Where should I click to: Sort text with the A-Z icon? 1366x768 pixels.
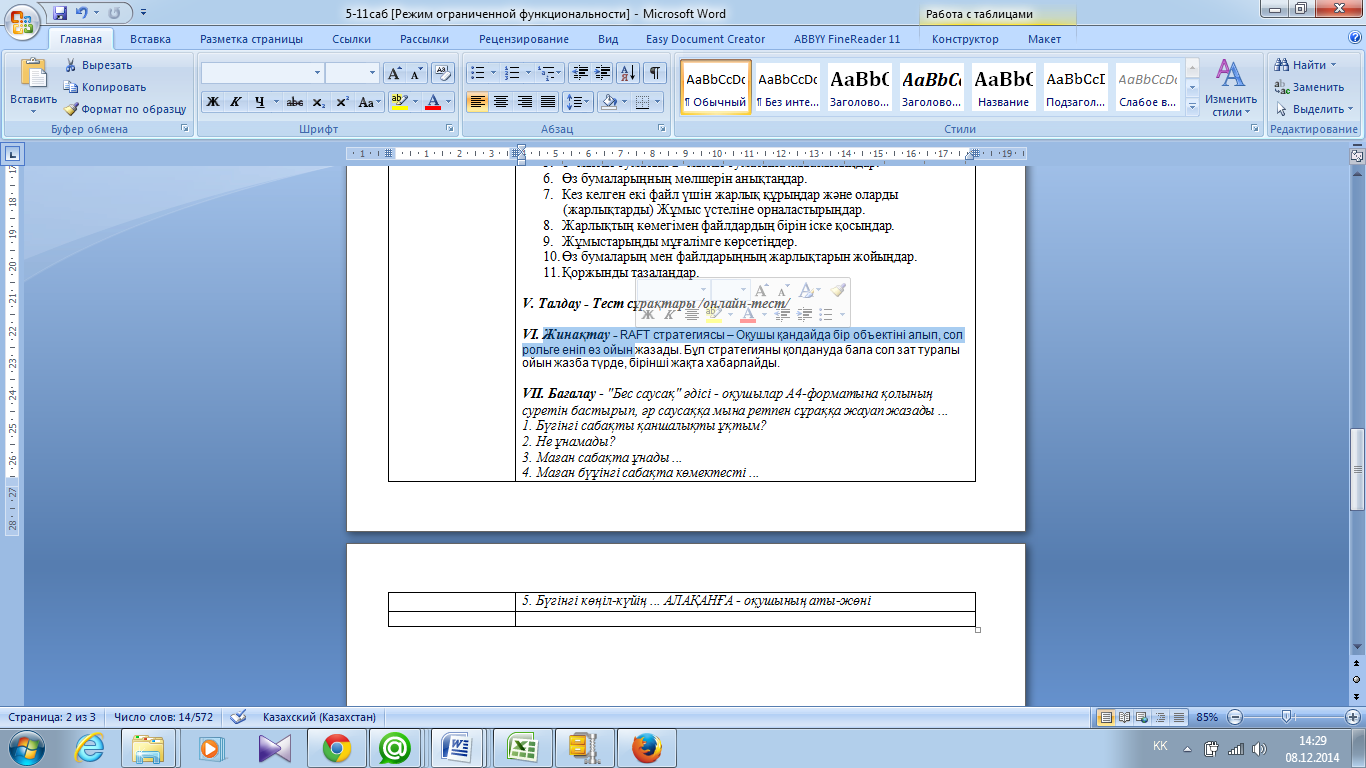tap(628, 73)
